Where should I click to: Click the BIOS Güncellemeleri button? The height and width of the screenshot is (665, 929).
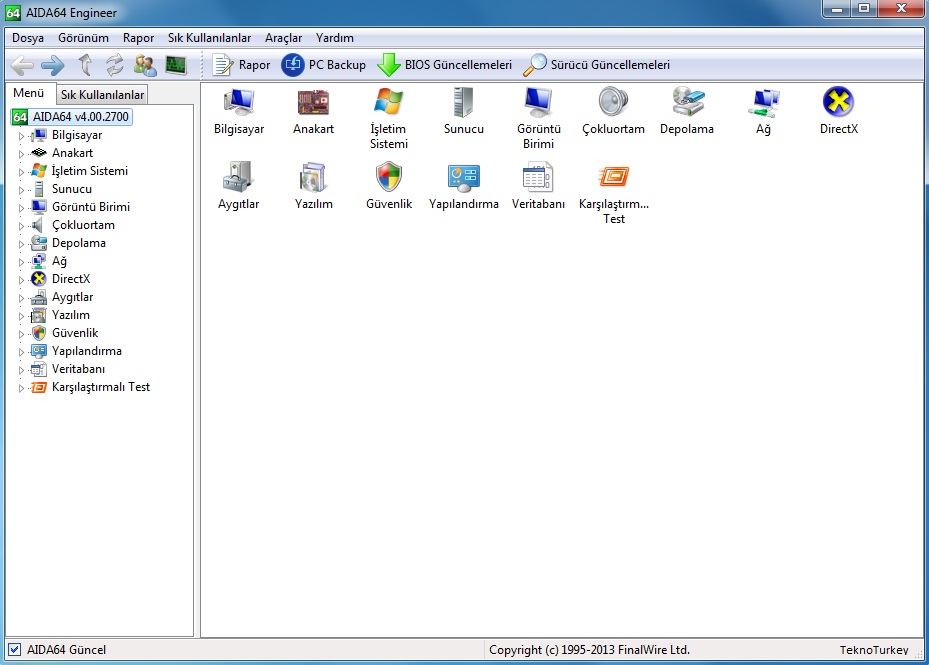pyautogui.click(x=445, y=66)
